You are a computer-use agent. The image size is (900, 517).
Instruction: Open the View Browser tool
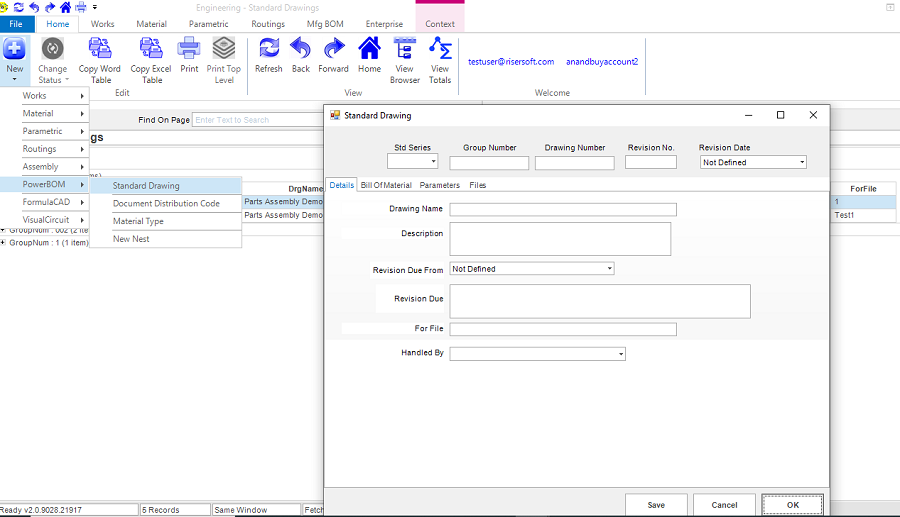[405, 50]
